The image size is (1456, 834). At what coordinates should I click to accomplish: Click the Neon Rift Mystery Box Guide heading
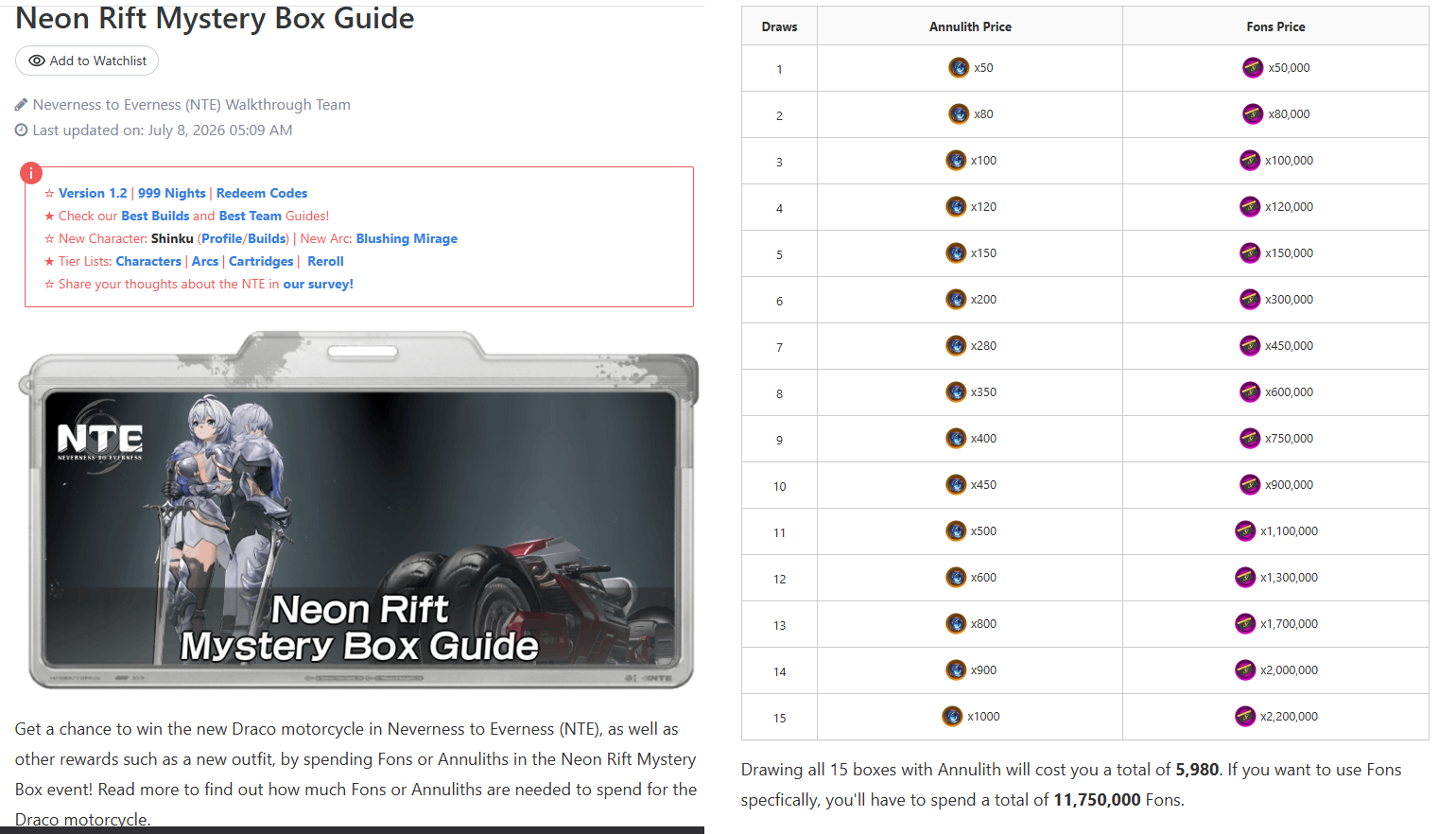[215, 18]
